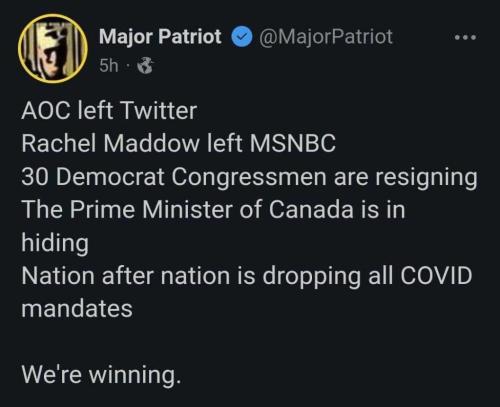Open the three-dots more options menu
This screenshot has width=500, height=407.
(465, 37)
